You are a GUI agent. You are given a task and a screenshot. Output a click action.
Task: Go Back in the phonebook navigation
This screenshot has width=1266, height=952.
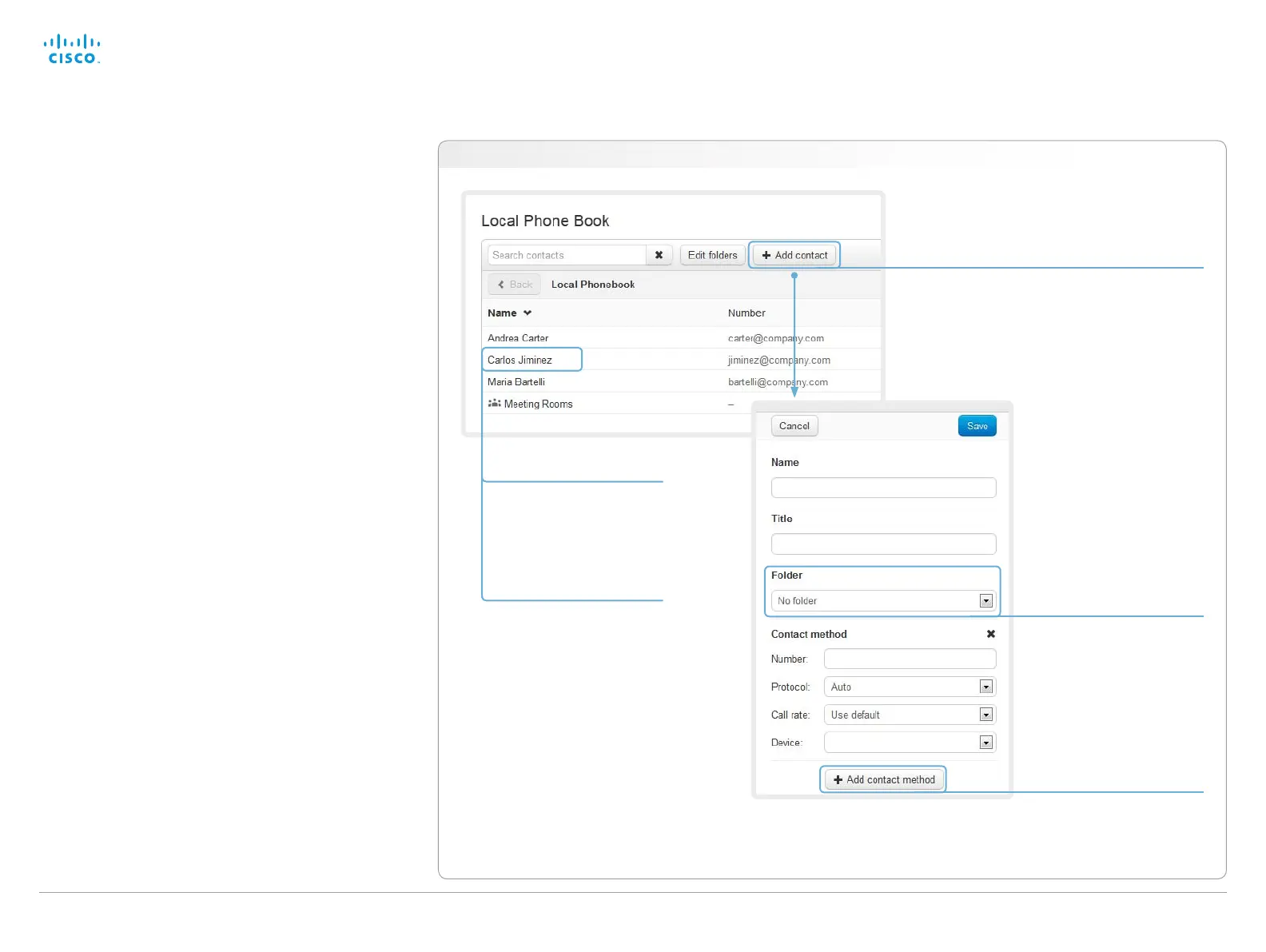pos(515,285)
